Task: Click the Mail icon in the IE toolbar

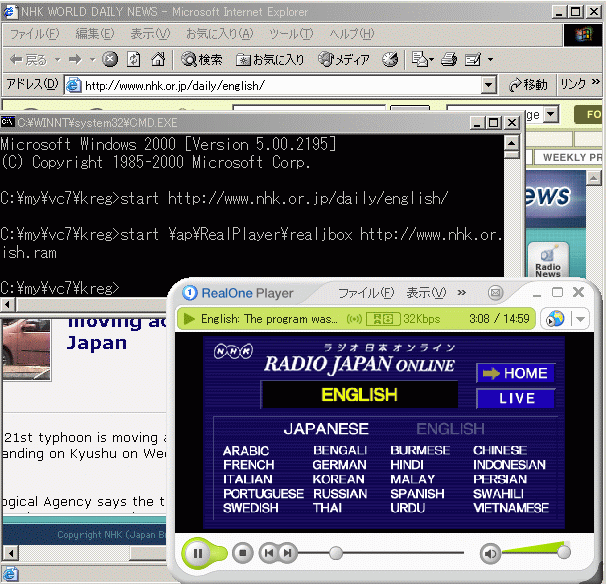Action: (x=420, y=60)
